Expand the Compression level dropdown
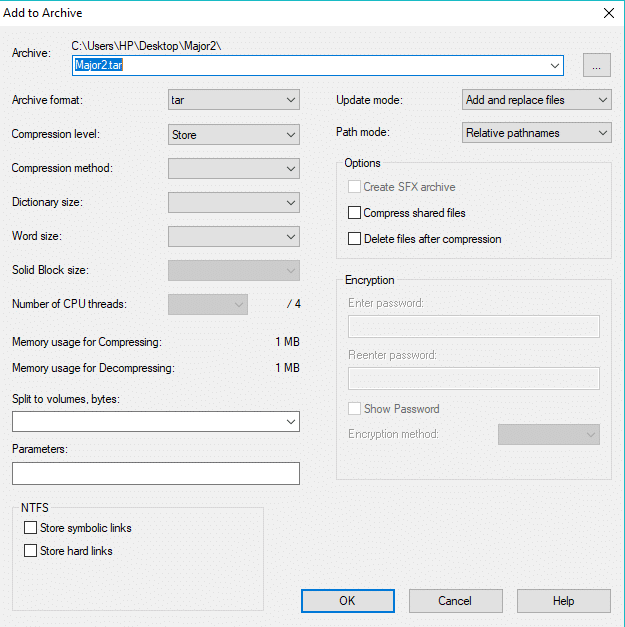Viewport: 625px width, 627px height. tap(234, 135)
